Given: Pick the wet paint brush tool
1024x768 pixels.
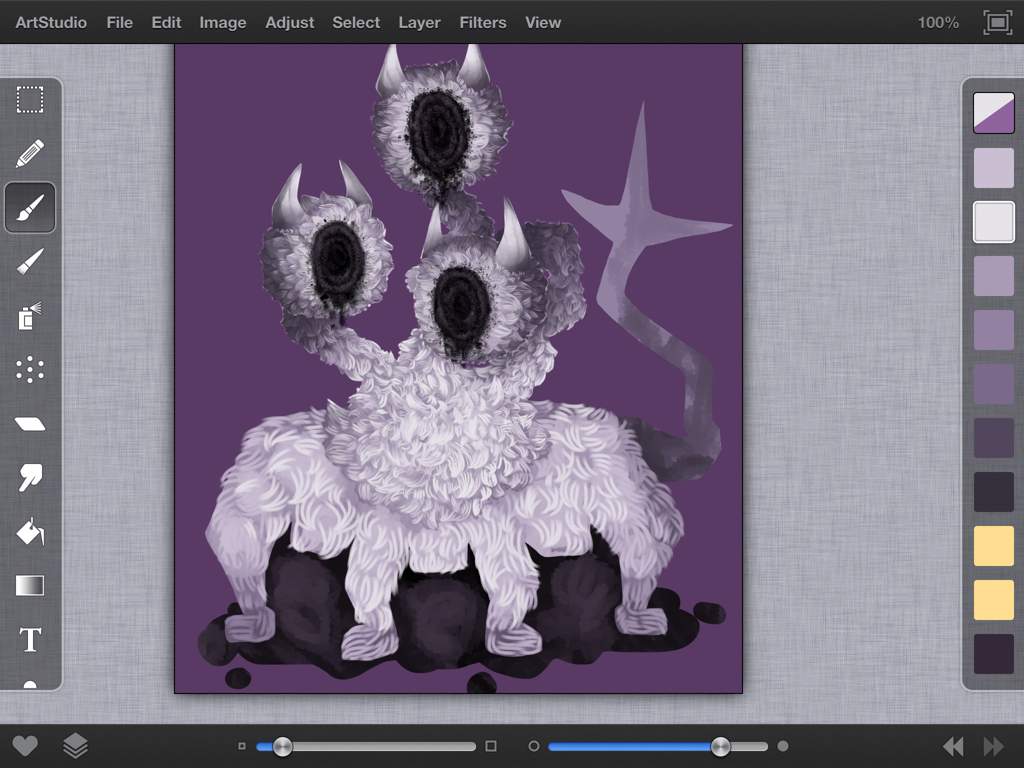Looking at the screenshot, I should [30, 261].
